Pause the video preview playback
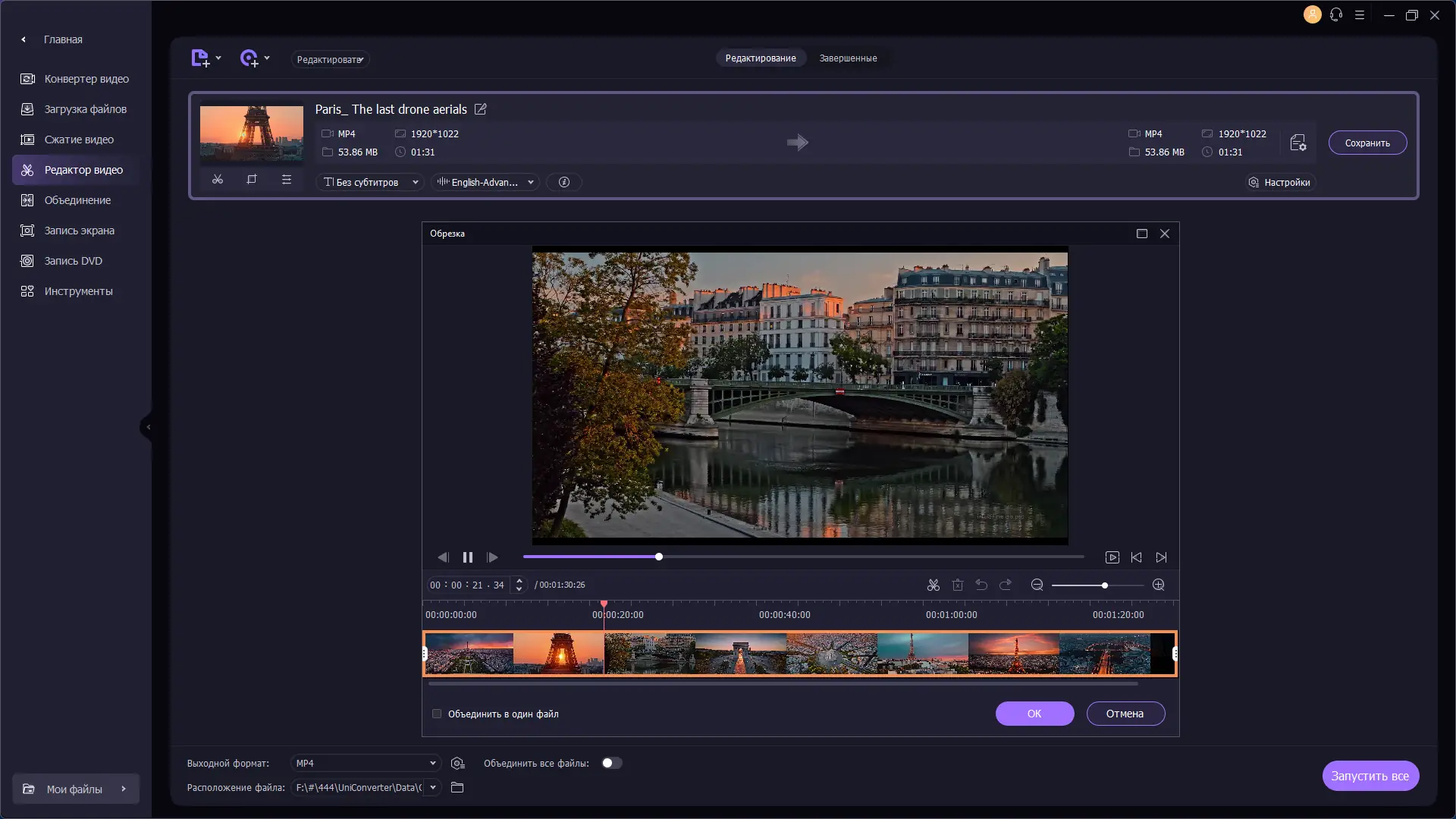Viewport: 1456px width, 819px height. (x=468, y=557)
